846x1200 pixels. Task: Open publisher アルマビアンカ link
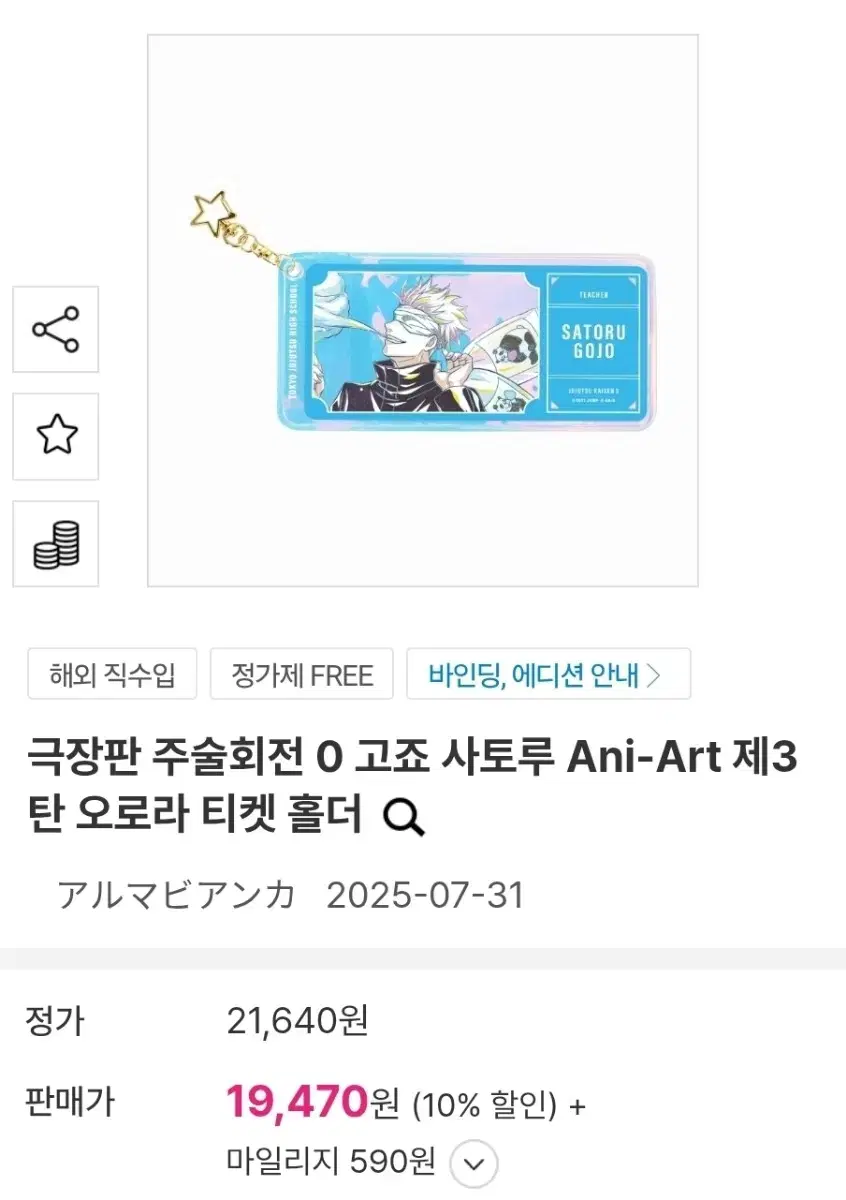(176, 894)
